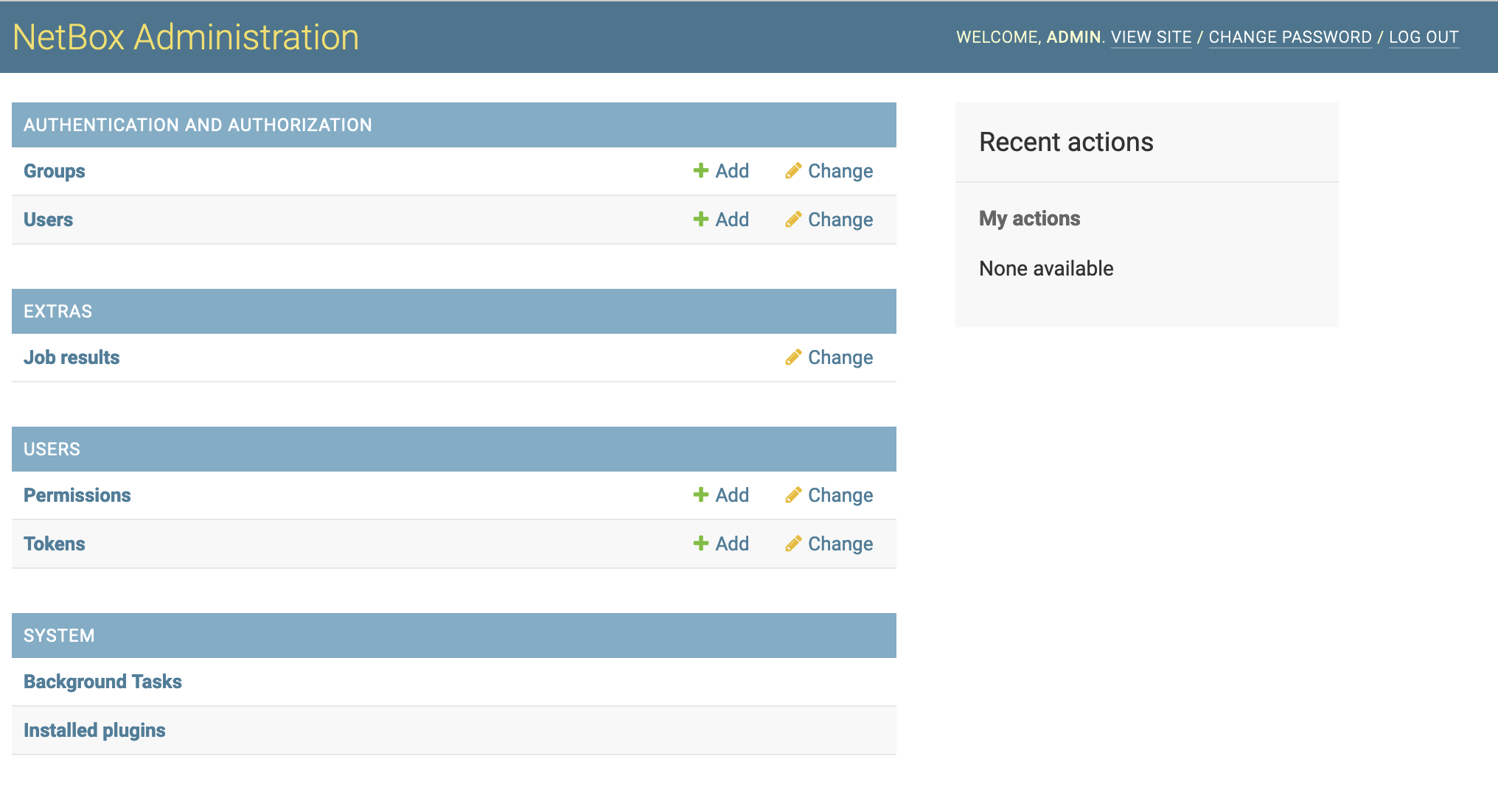
Task: Open the Installed plugins page
Action: click(94, 730)
